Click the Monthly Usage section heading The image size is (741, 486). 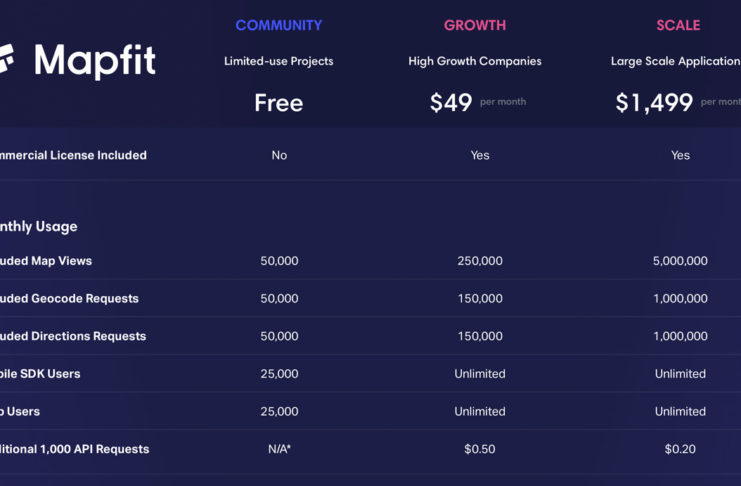(39, 226)
